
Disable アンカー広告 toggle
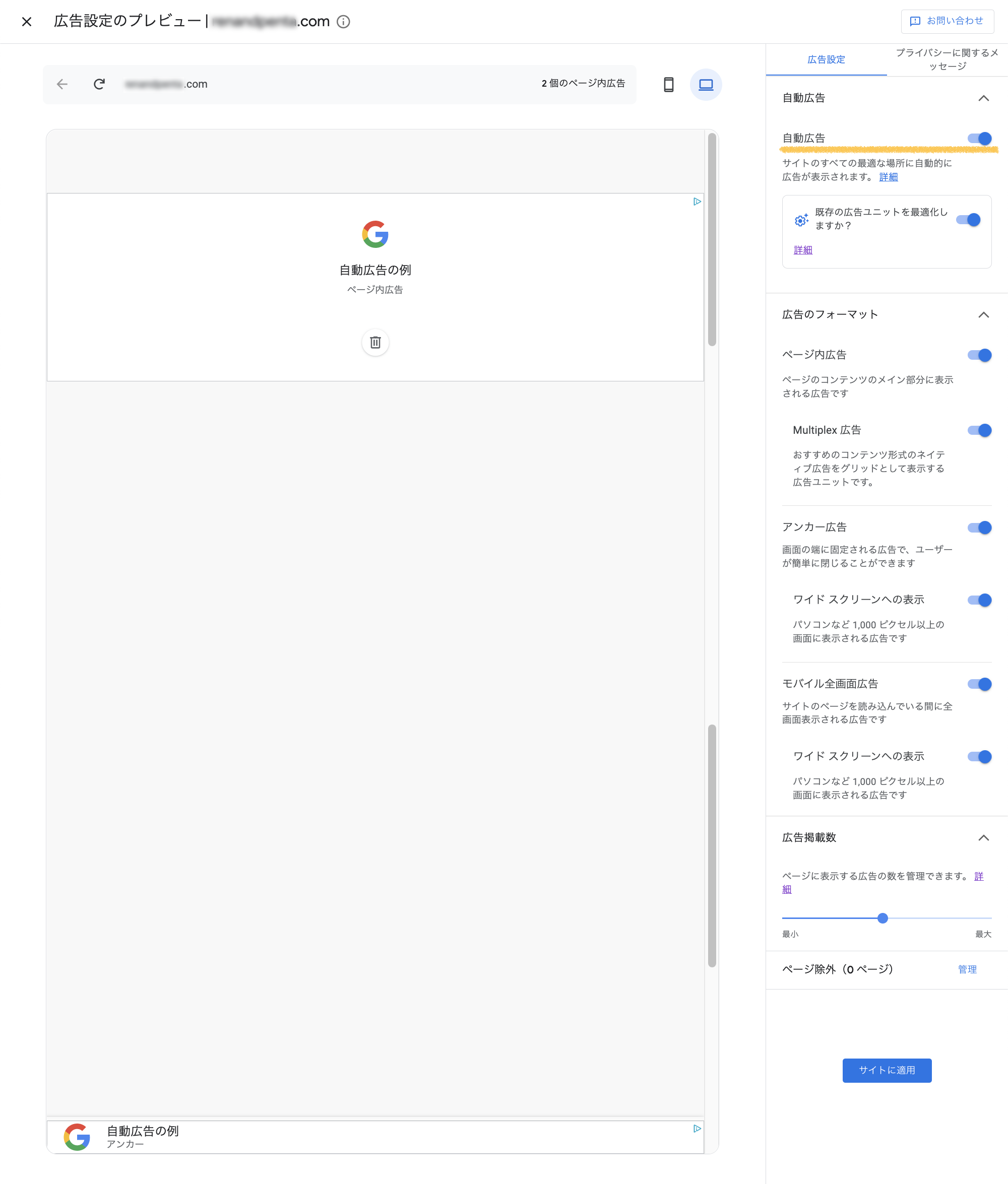[979, 528]
